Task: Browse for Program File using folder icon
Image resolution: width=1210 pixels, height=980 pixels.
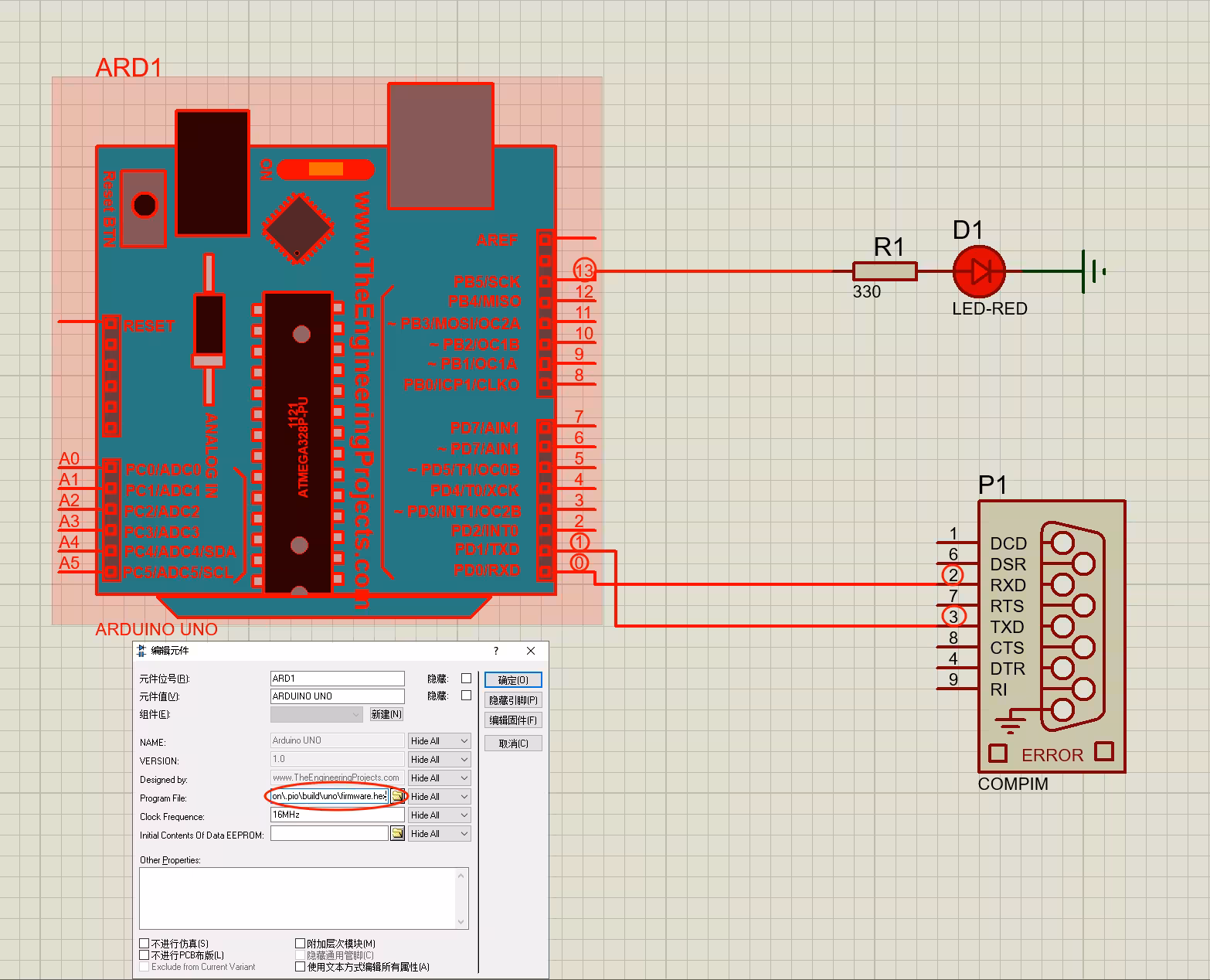Action: (397, 796)
